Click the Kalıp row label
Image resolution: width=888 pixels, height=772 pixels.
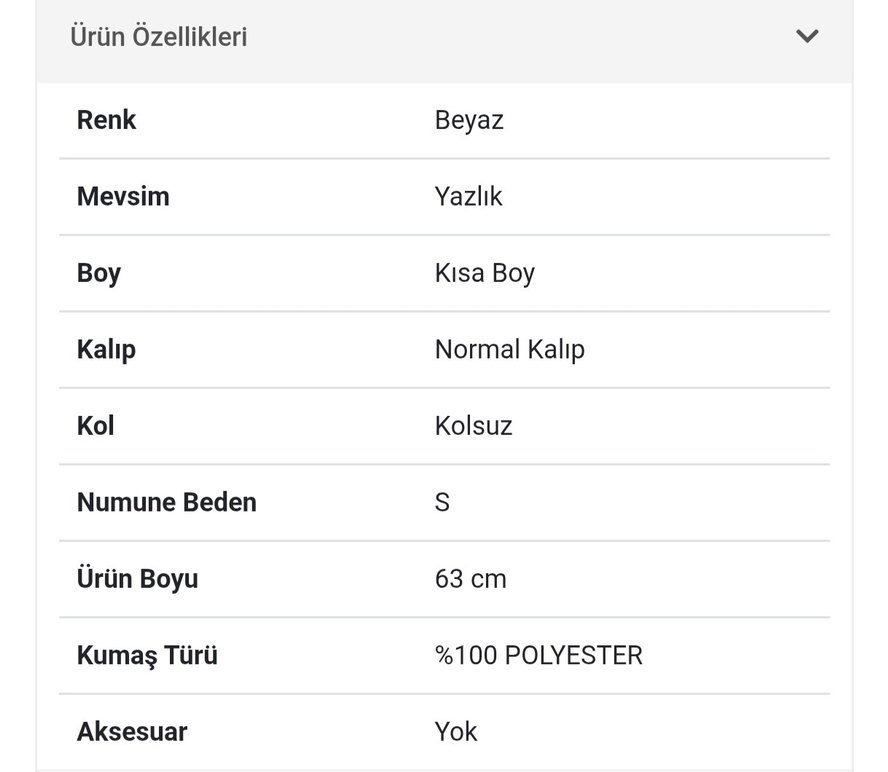point(106,350)
